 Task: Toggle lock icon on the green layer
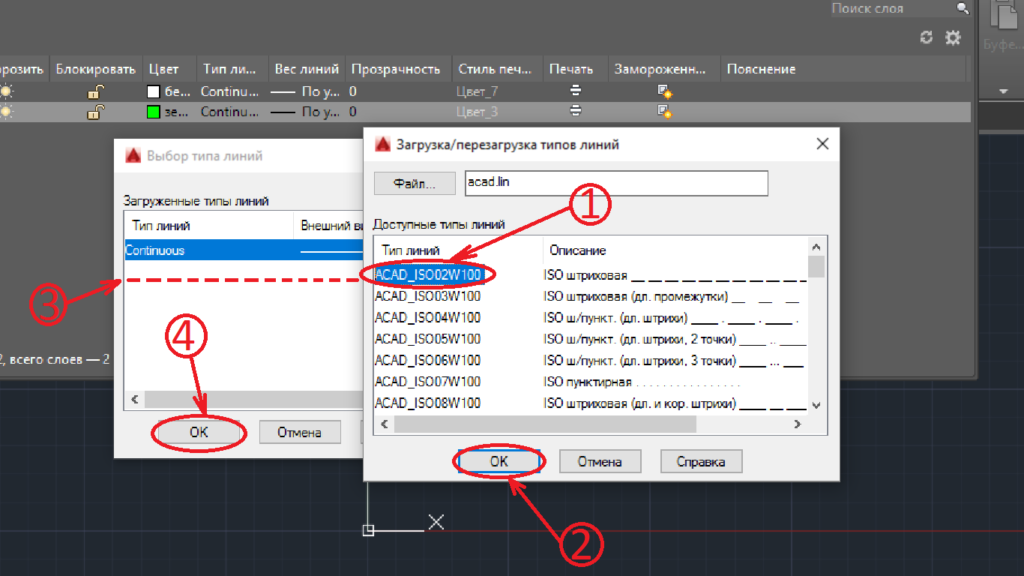tap(95, 112)
